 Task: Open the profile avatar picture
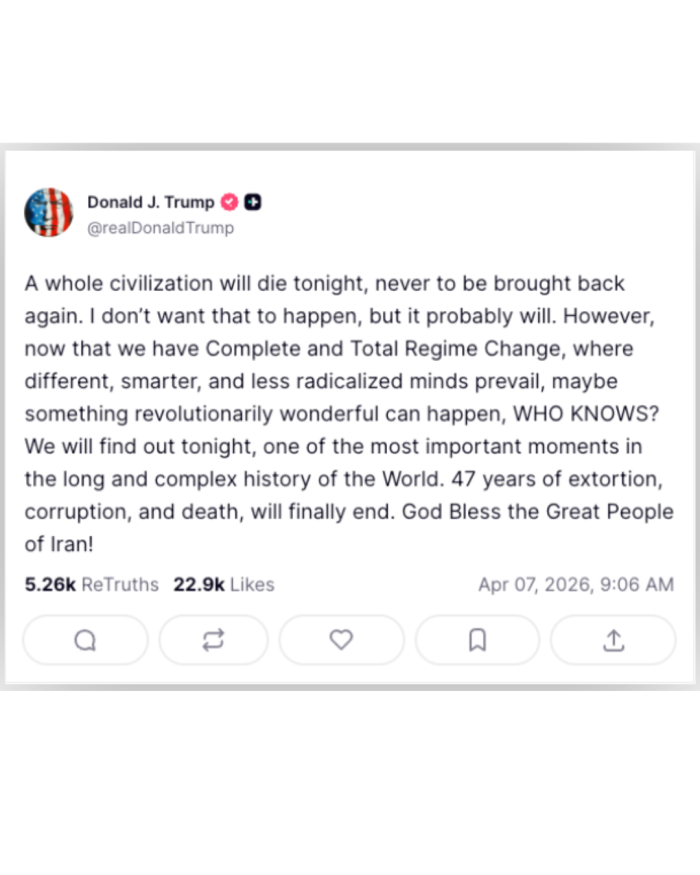49,213
